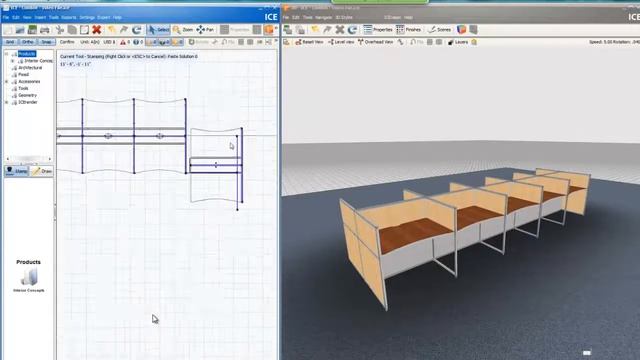Click the orange 3D cube icon in 2D toolbar

click(269, 30)
